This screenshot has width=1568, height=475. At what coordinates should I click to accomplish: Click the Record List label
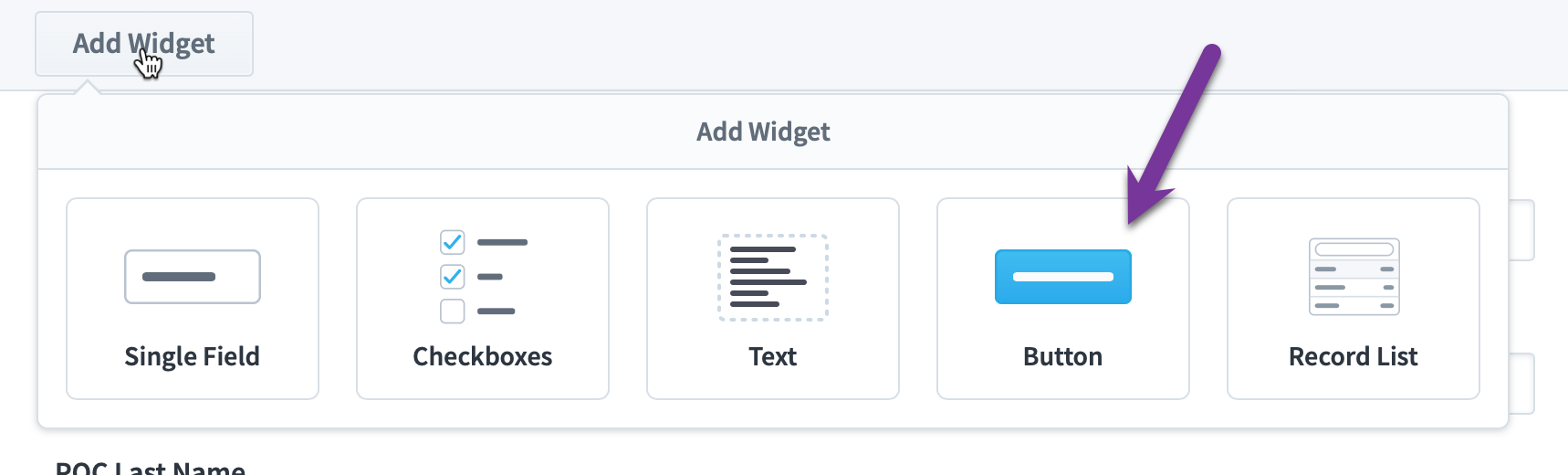pos(1354,356)
